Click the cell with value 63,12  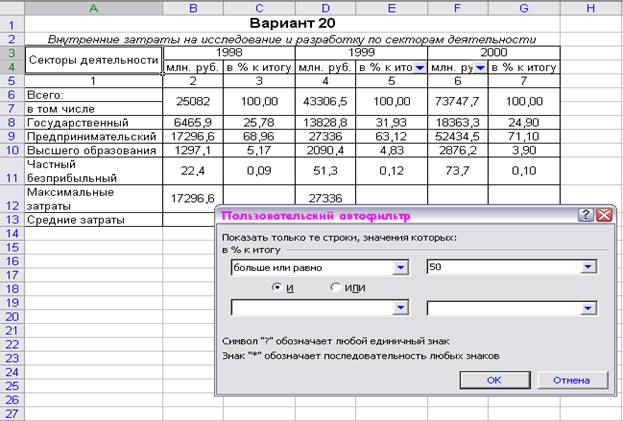[391, 137]
